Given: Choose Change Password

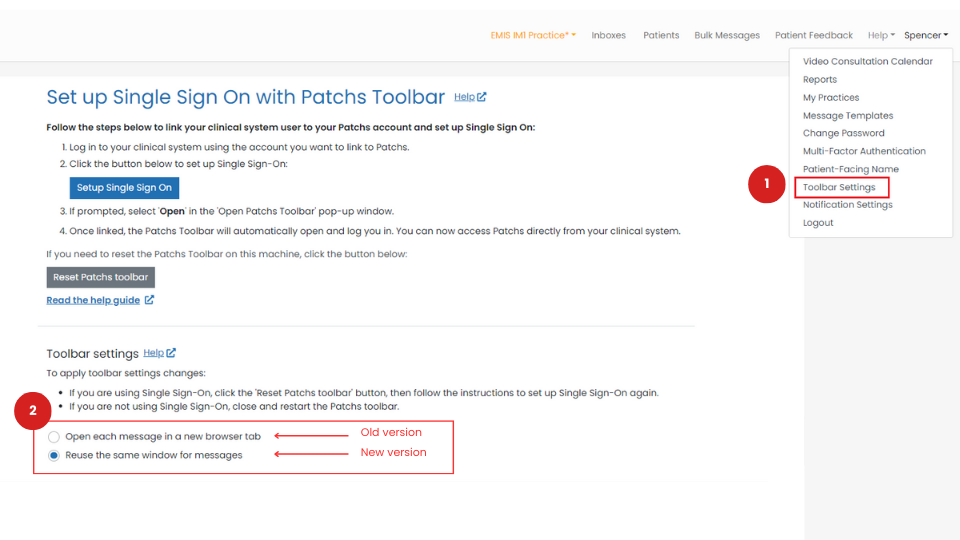Looking at the screenshot, I should click(x=844, y=133).
